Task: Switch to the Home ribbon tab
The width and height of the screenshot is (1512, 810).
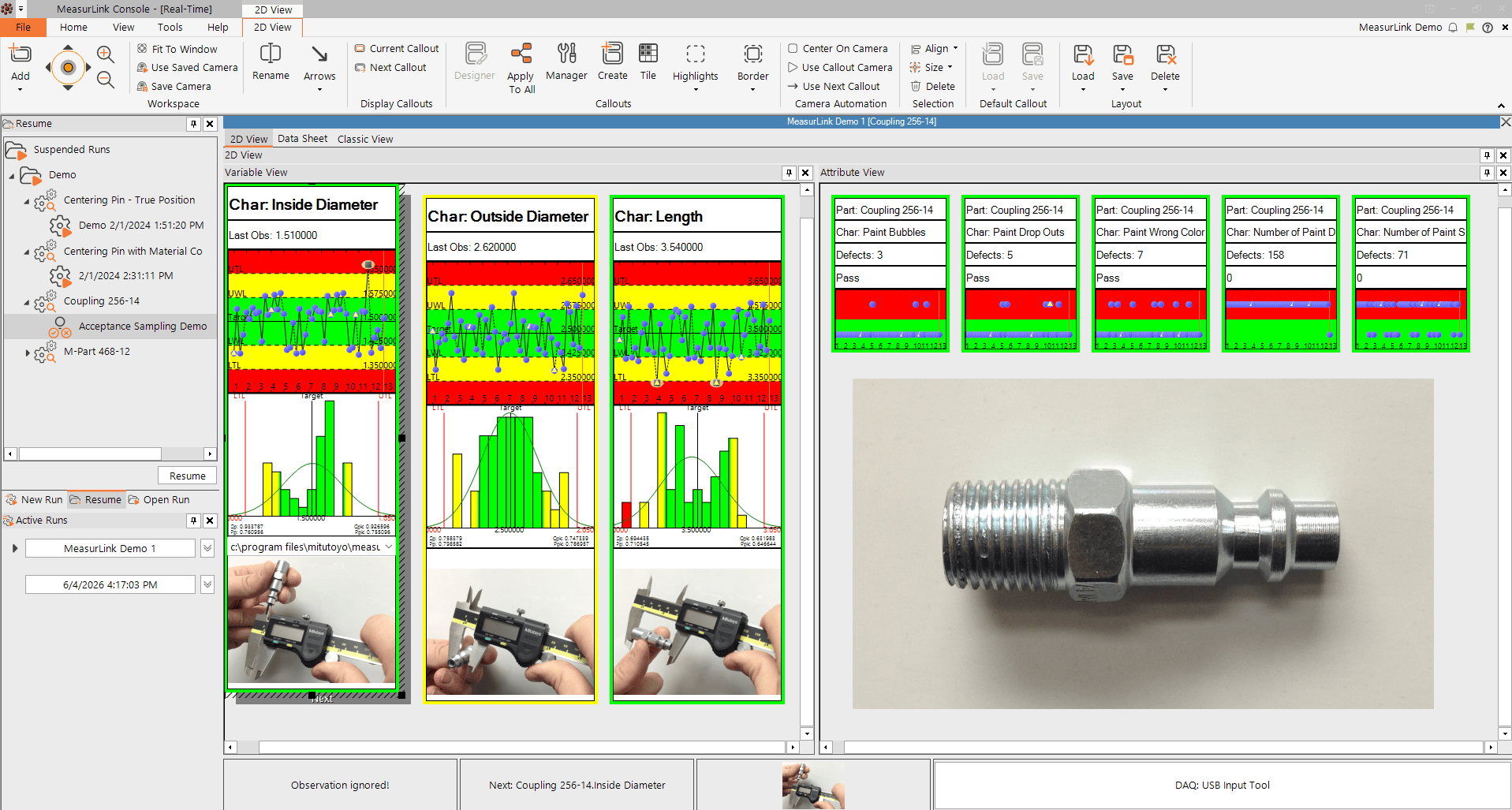Action: point(73,27)
